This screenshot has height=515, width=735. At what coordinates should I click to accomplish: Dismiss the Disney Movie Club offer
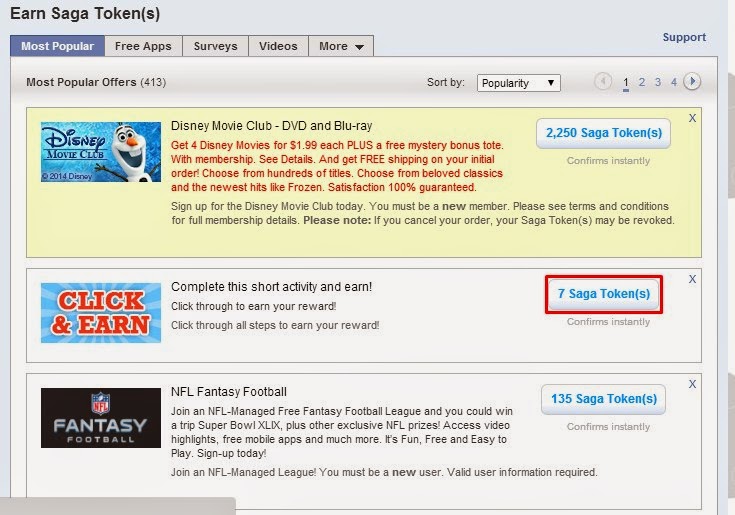pyautogui.click(x=692, y=118)
